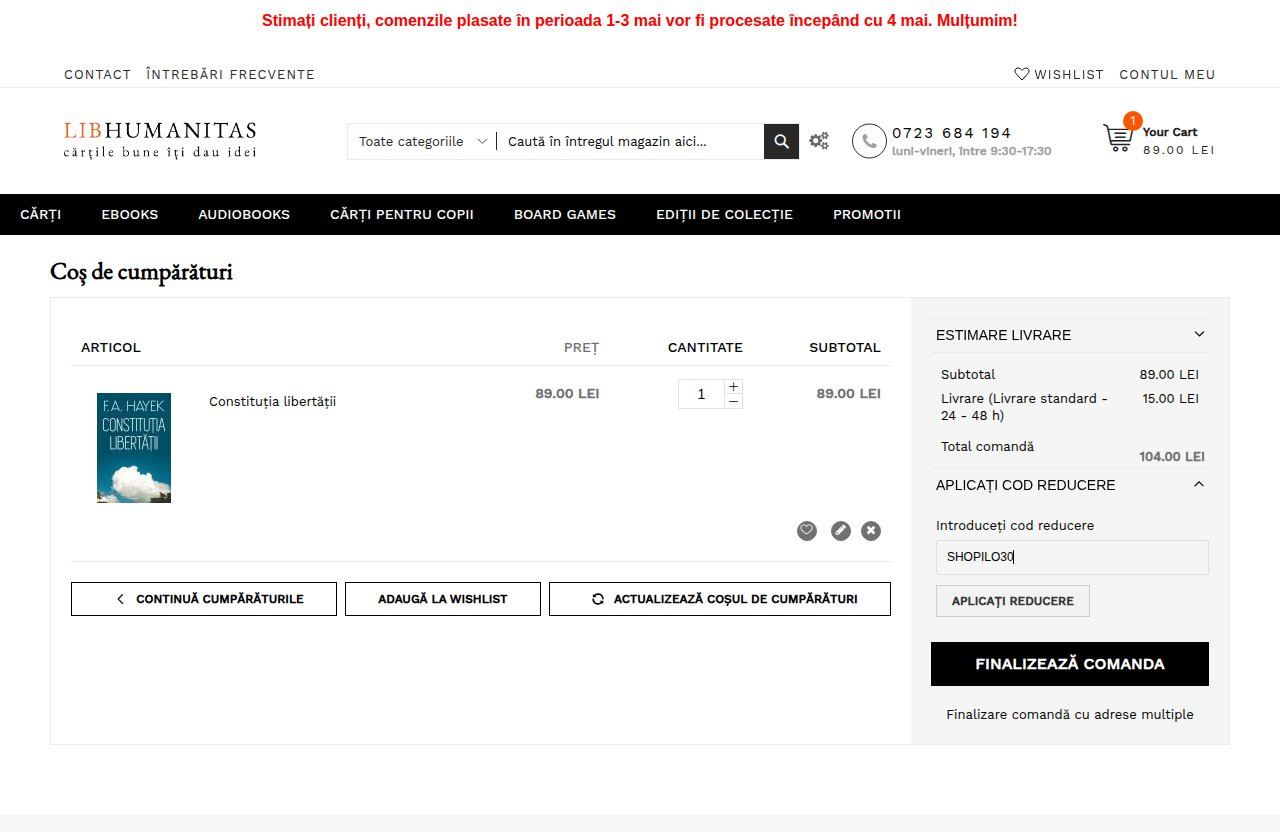Click the Adaugă la wishlist button
Screen dimensions: 1280x832
443,599
